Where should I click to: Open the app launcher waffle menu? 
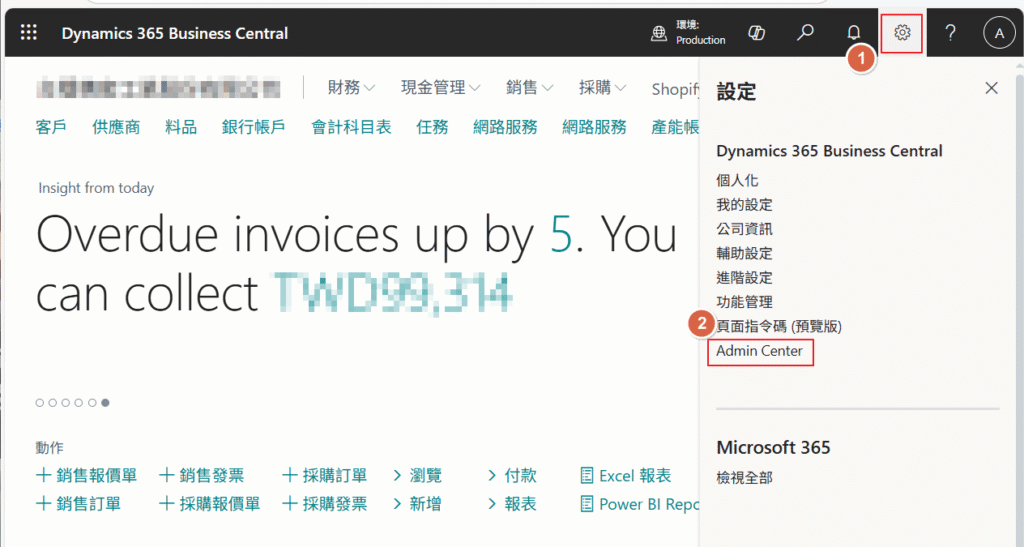coord(29,33)
